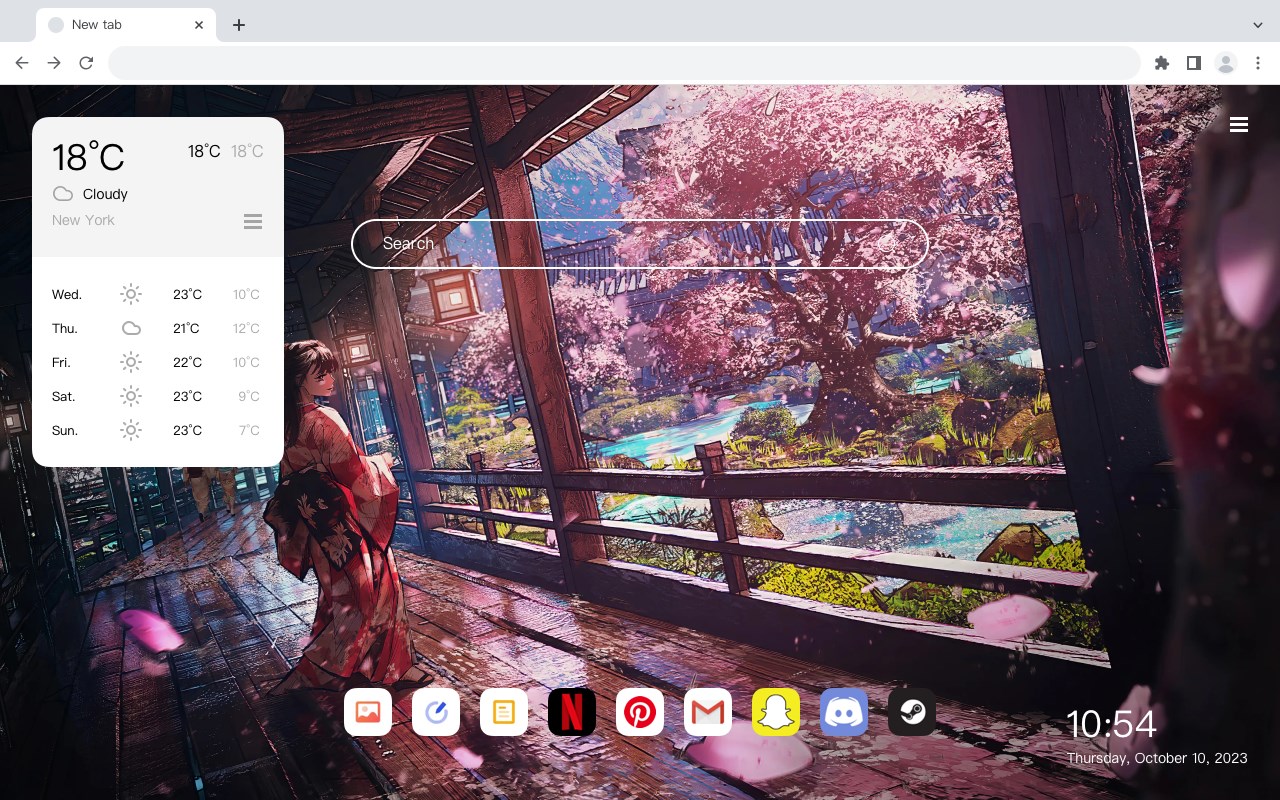Viewport: 1280px width, 800px height.
Task: Click the cloud icon beside Cloudy
Action: point(63,194)
